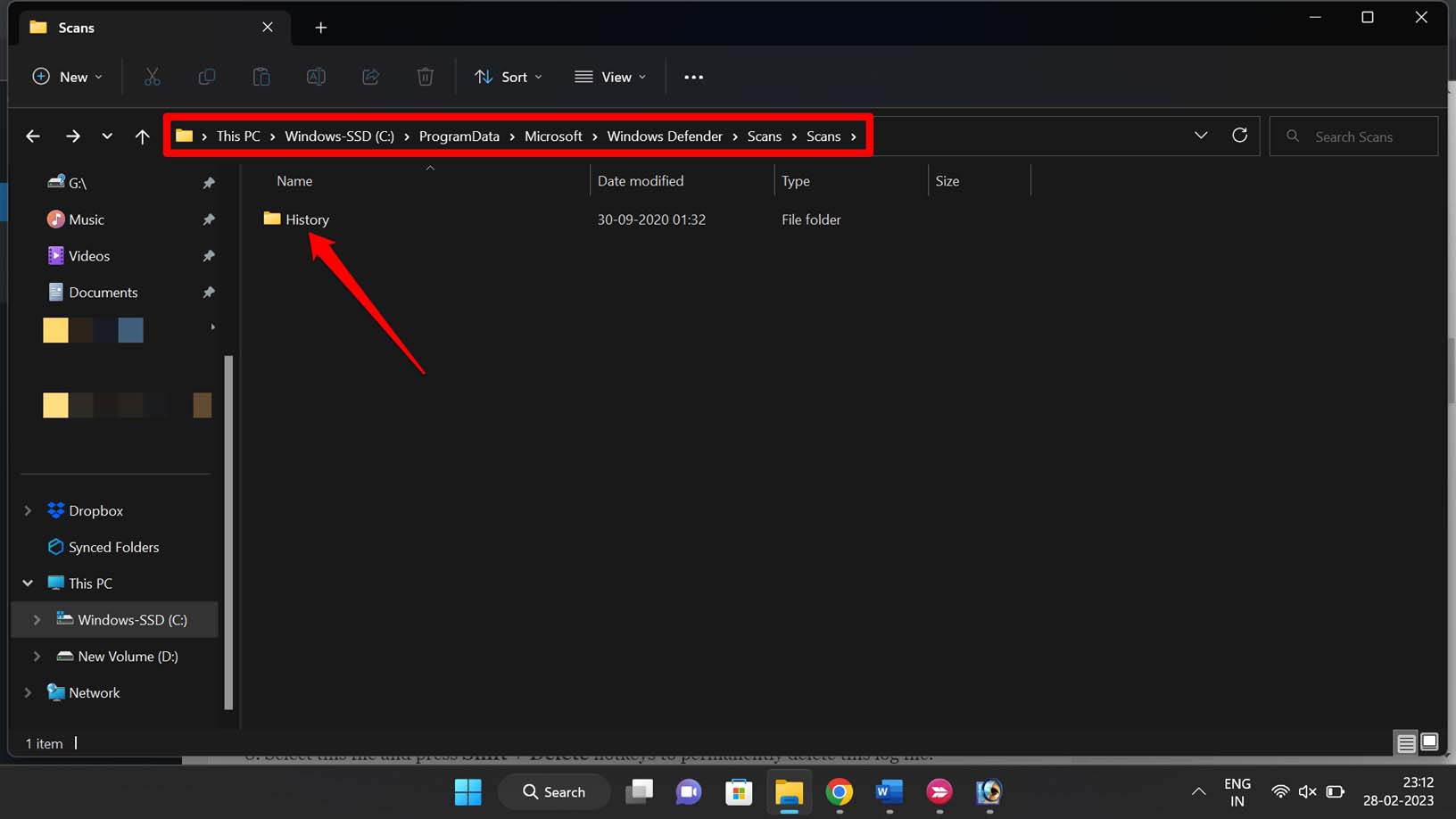Open Google Chrome from the taskbar

point(839,792)
